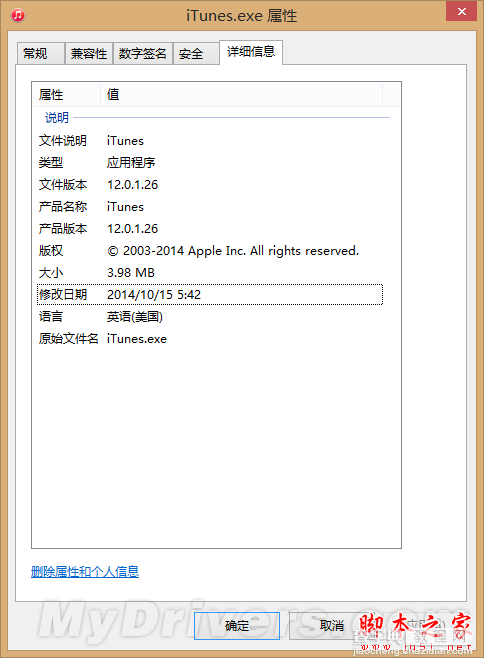Click the 取消 button

coord(332,626)
